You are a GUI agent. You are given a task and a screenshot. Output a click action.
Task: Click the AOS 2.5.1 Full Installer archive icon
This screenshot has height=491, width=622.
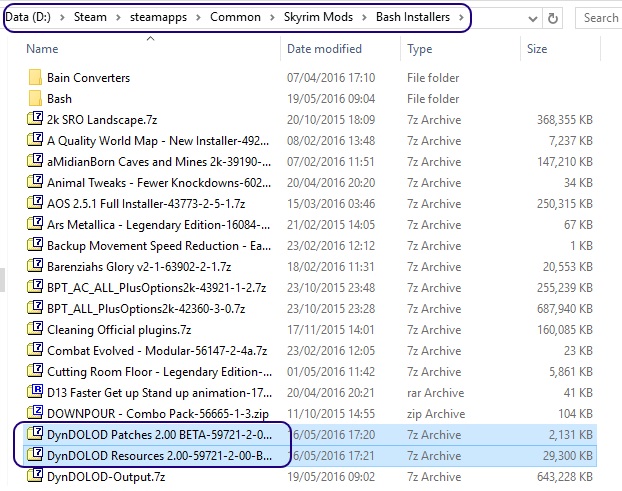click(35, 203)
